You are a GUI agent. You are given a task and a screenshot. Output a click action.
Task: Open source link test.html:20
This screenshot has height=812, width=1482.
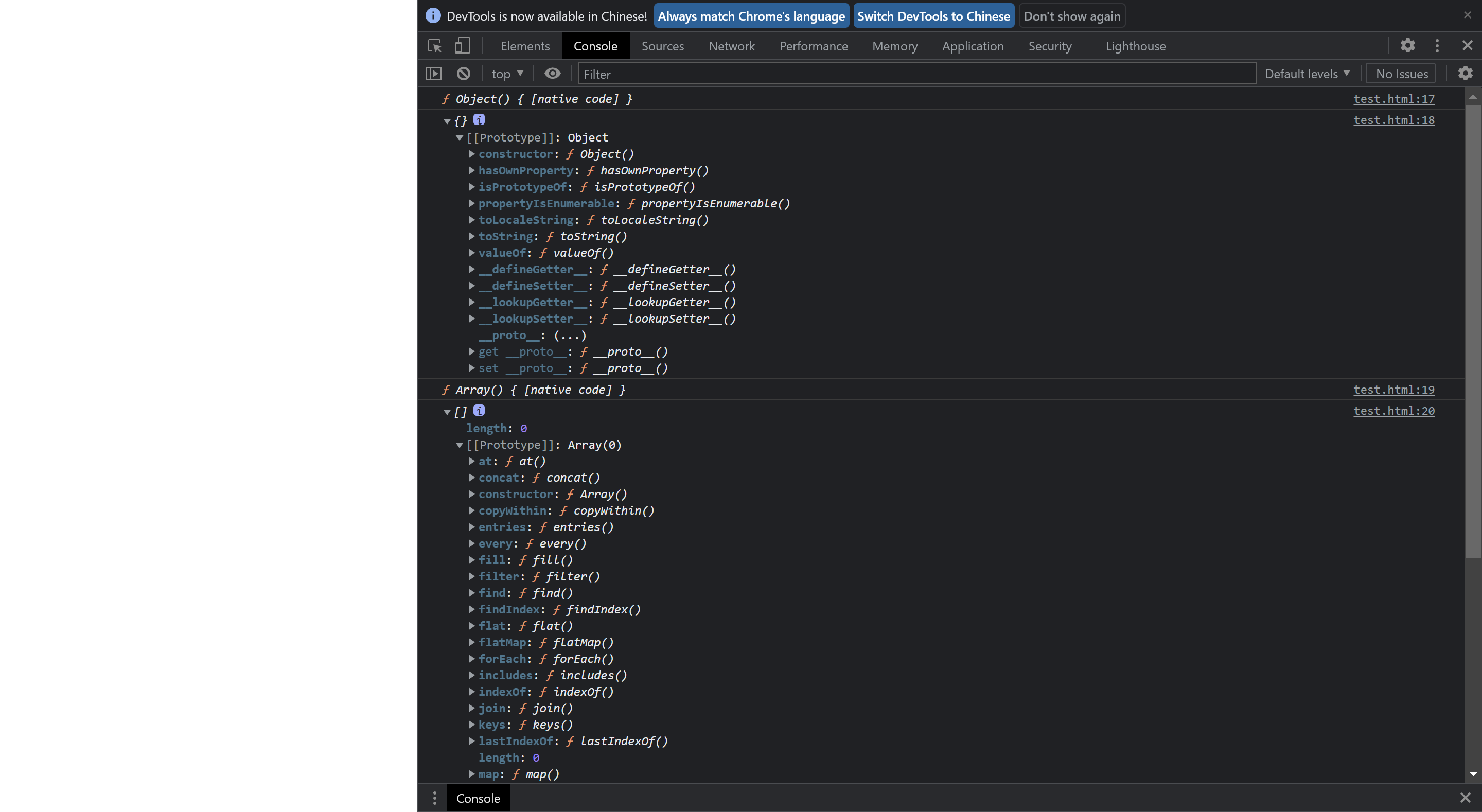coord(1393,411)
